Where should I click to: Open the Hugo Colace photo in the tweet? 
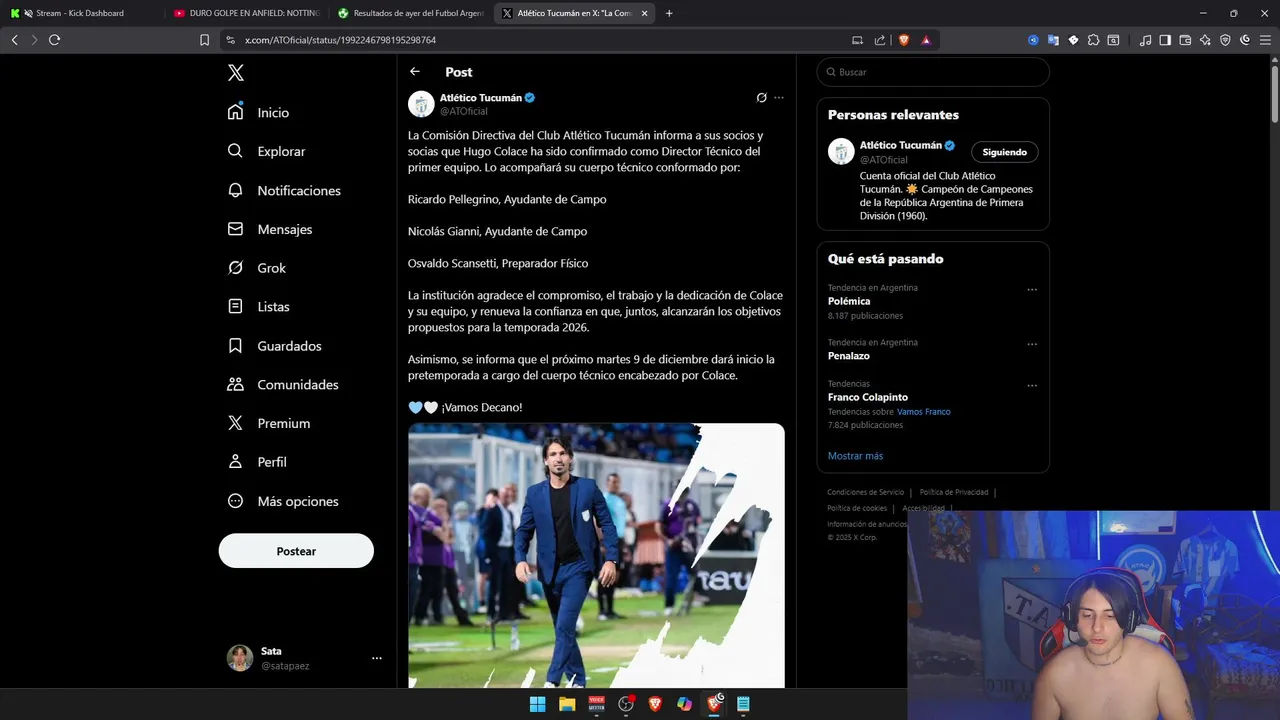(x=596, y=555)
